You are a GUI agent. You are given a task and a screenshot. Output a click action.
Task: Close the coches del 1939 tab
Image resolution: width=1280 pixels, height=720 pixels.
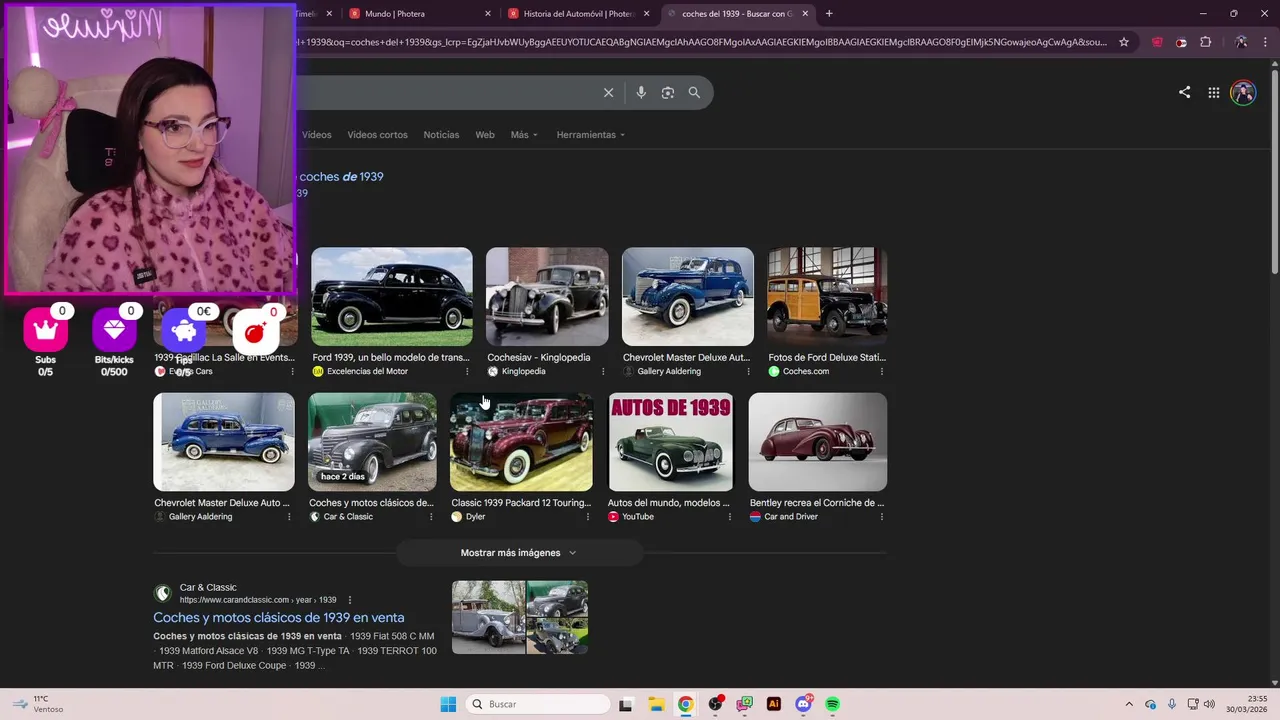tap(805, 14)
